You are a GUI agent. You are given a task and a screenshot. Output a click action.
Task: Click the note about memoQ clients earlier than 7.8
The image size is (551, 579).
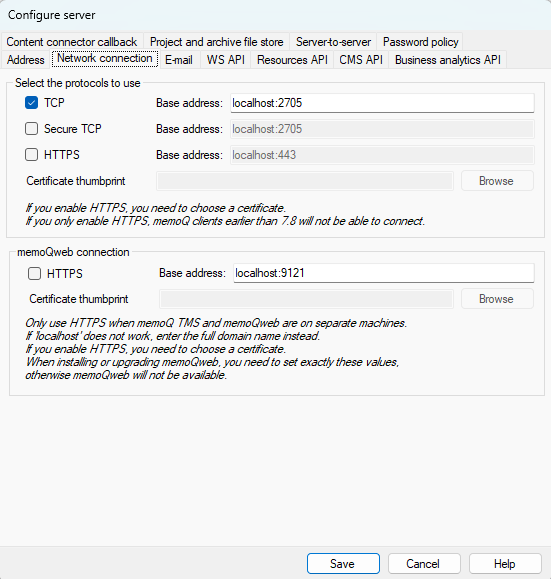[x=225, y=221]
